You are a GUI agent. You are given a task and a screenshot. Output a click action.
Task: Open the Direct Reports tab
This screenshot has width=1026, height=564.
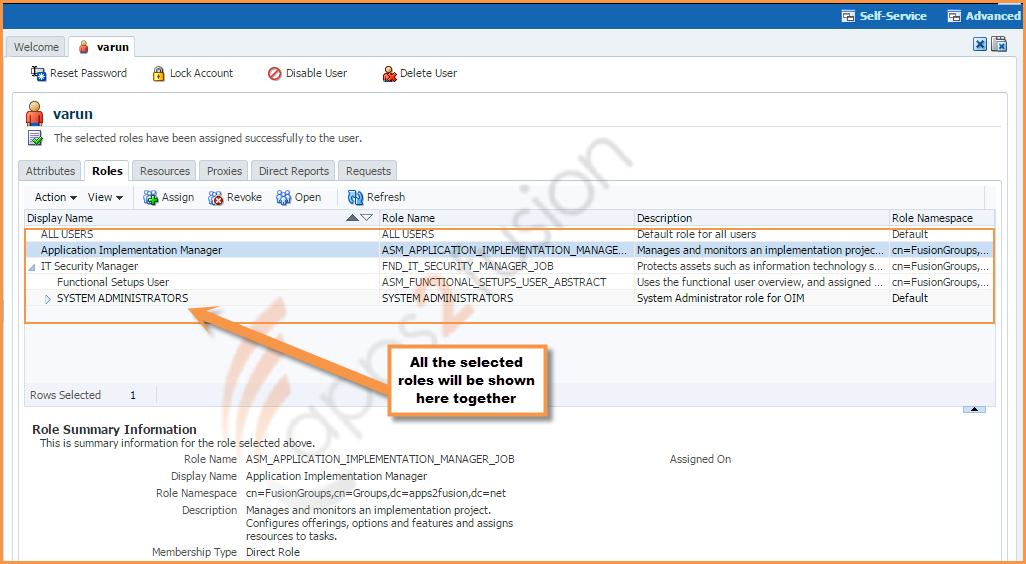pos(294,171)
